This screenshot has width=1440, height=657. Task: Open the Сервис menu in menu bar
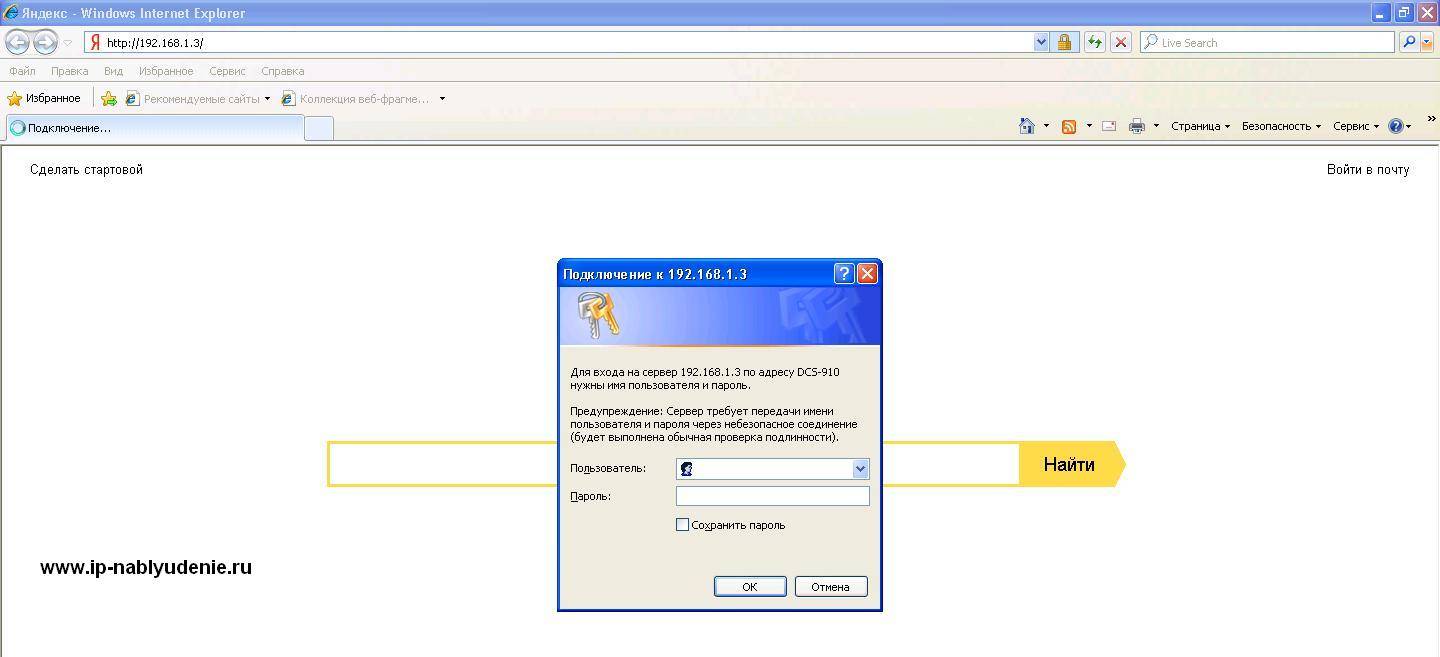point(227,71)
